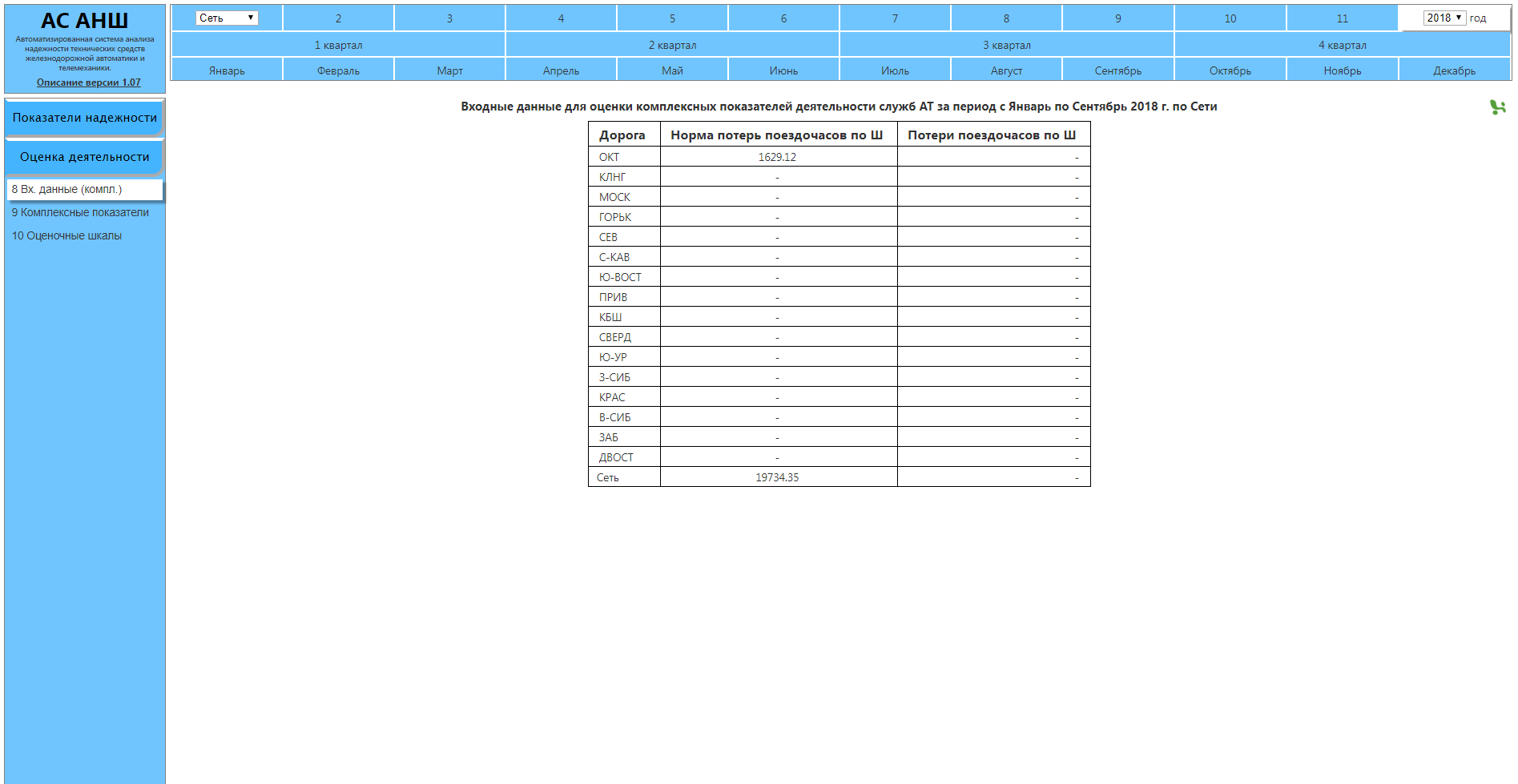The image size is (1518, 784).
Task: Select the 1 квартал period
Action: coord(338,45)
